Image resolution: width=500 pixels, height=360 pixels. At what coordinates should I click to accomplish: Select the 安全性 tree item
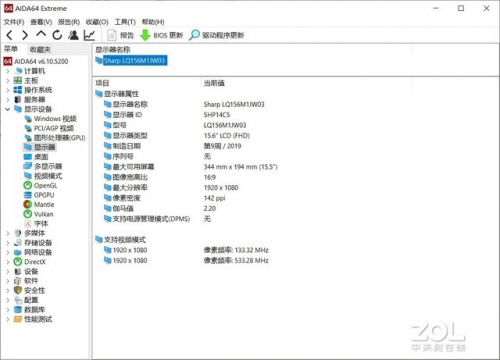pos(29,290)
